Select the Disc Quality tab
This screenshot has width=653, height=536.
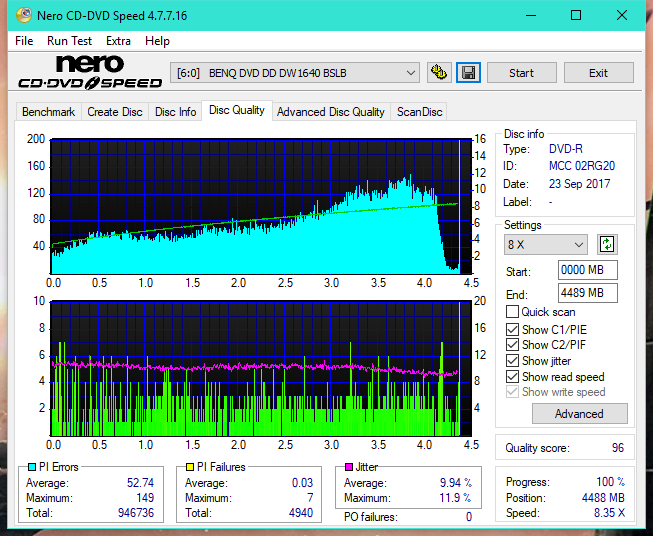tap(237, 110)
